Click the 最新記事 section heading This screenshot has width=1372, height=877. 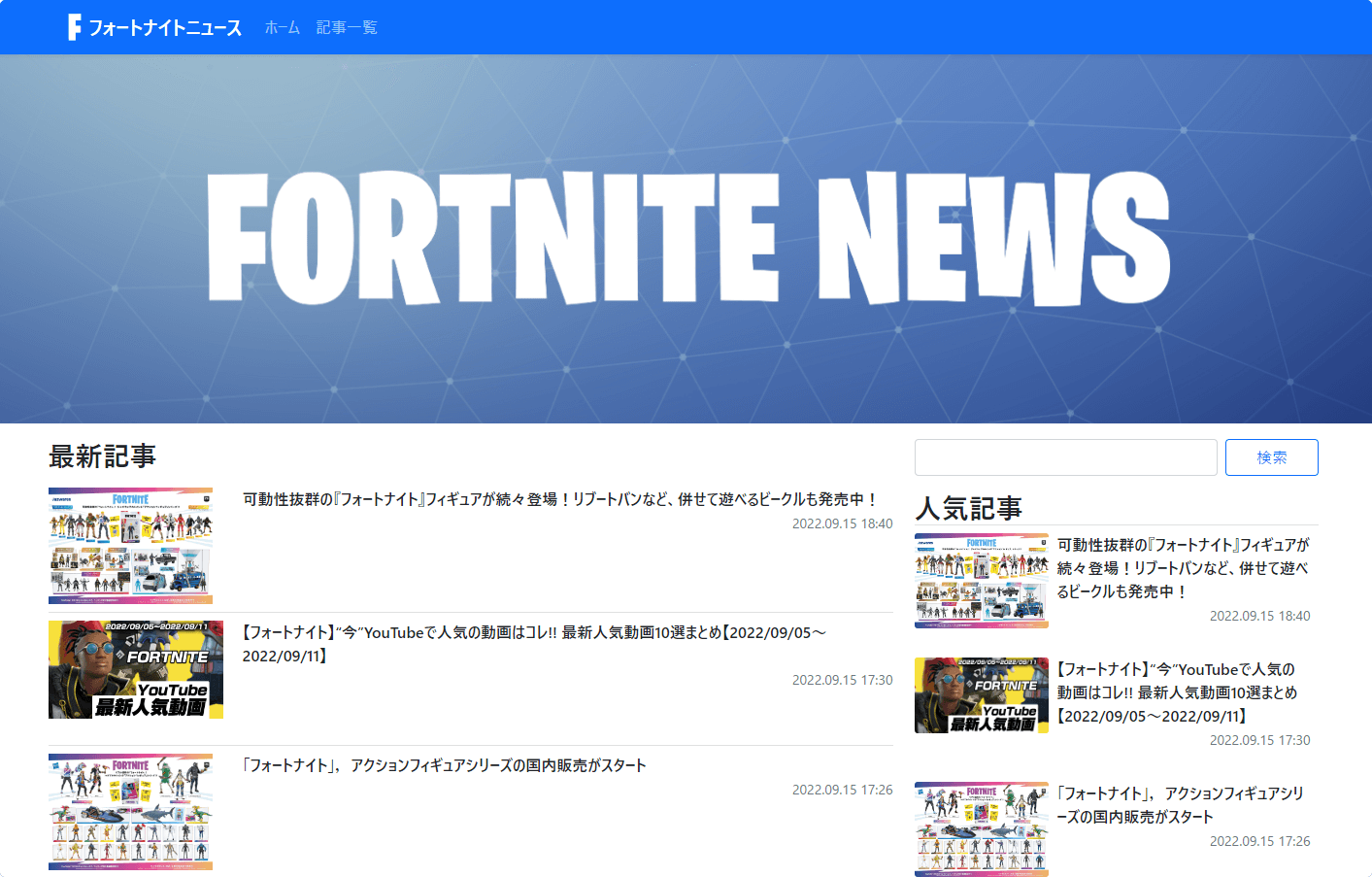click(102, 456)
